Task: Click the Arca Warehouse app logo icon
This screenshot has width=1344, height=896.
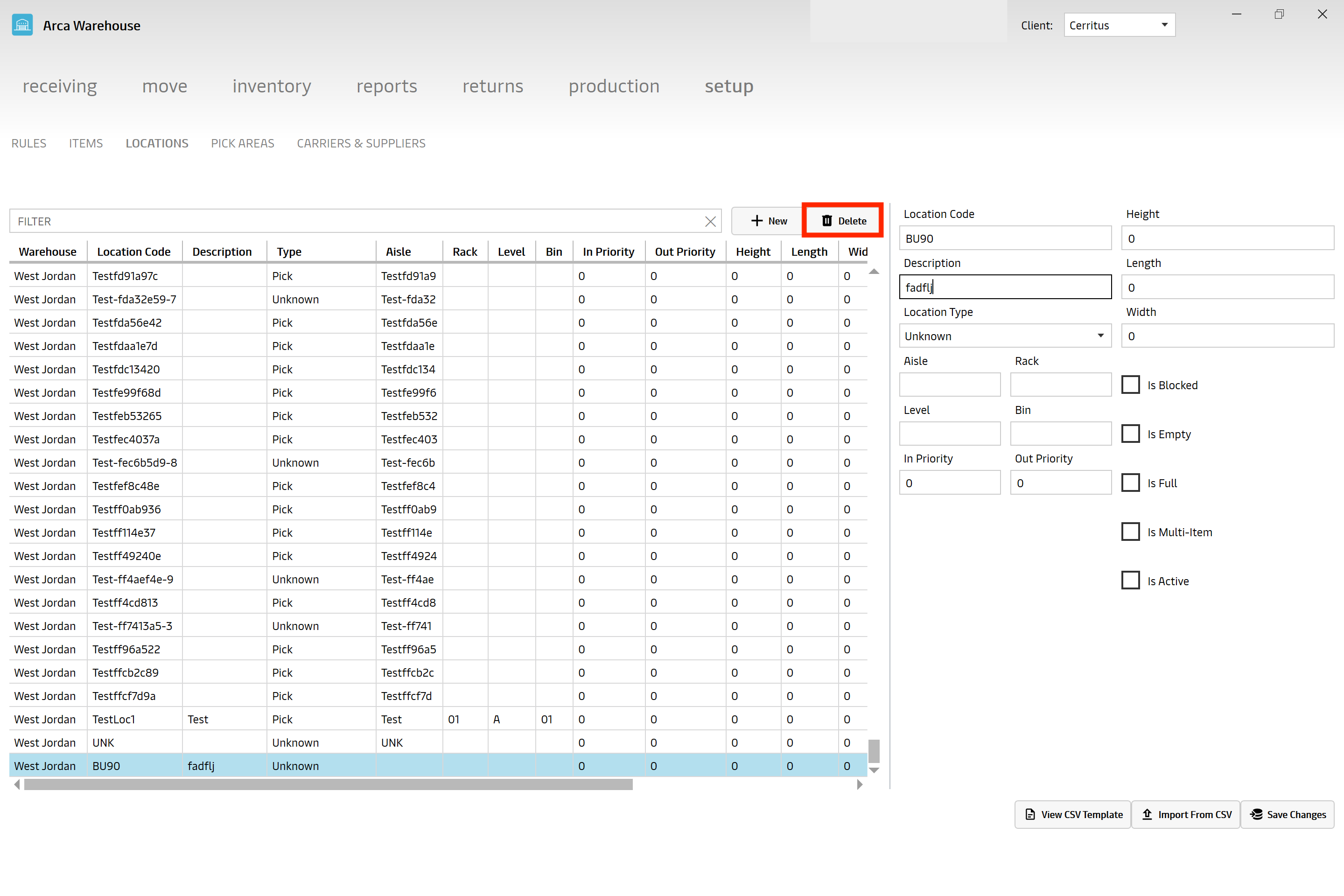Action: coord(22,25)
